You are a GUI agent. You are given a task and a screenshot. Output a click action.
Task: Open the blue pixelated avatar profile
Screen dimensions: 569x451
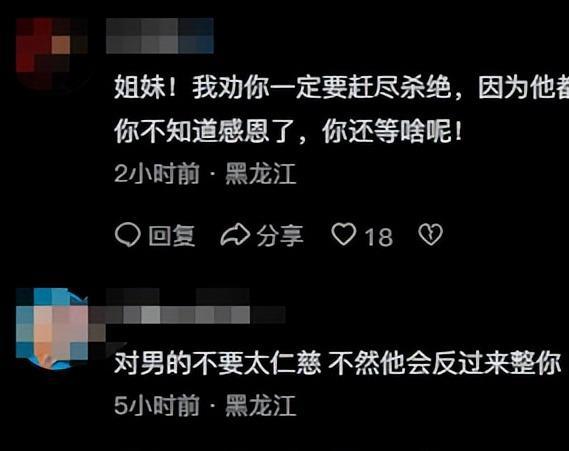52,328
